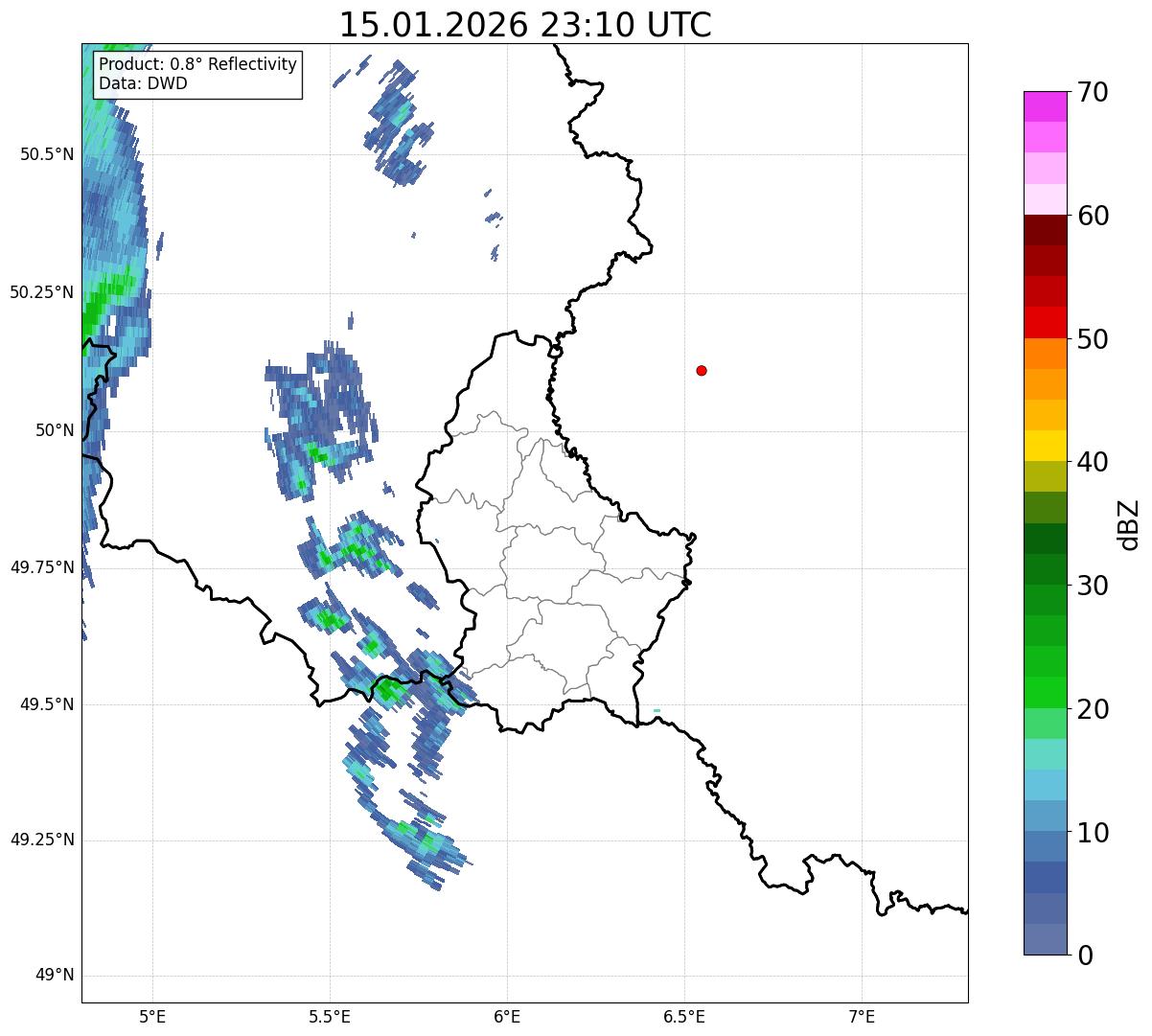Click the 'dBZ' colorbar axis label
This screenshot has height=1036, width=1152.
point(1129,524)
